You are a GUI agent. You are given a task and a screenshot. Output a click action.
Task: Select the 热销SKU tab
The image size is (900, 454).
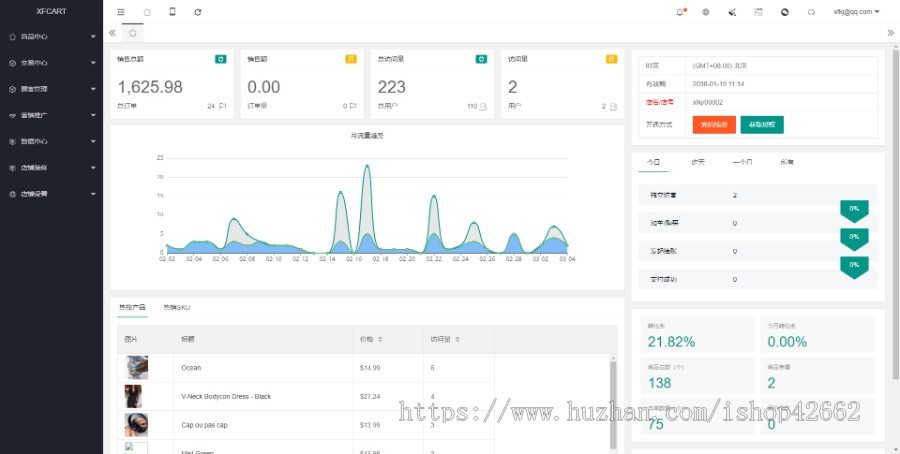[177, 307]
